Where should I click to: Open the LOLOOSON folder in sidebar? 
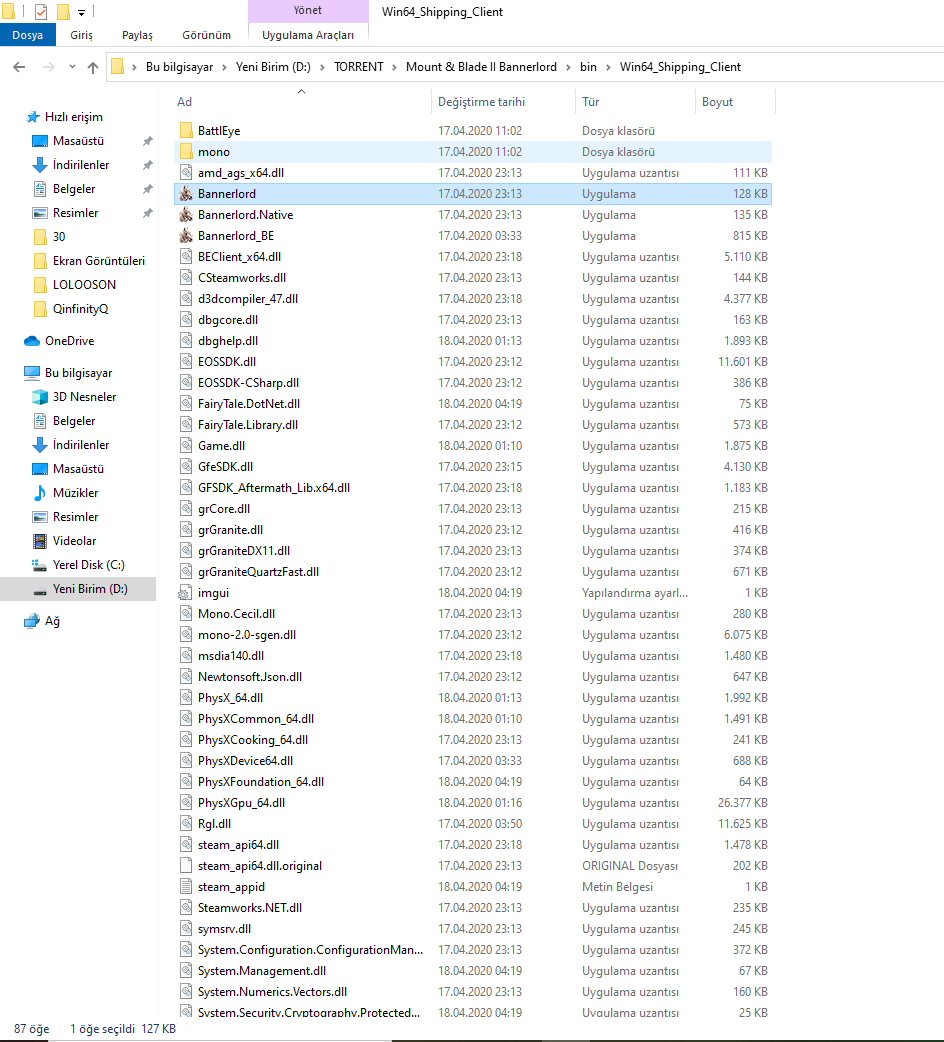(74, 284)
